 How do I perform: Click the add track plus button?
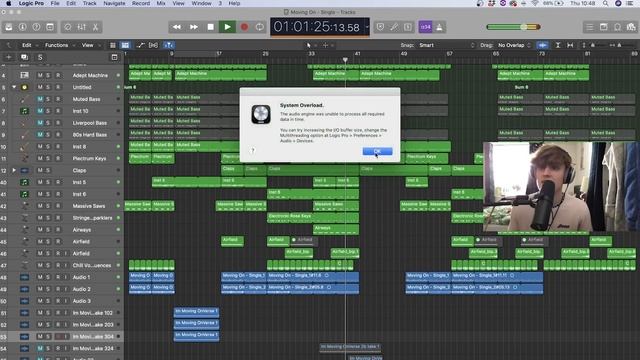click(9, 57)
